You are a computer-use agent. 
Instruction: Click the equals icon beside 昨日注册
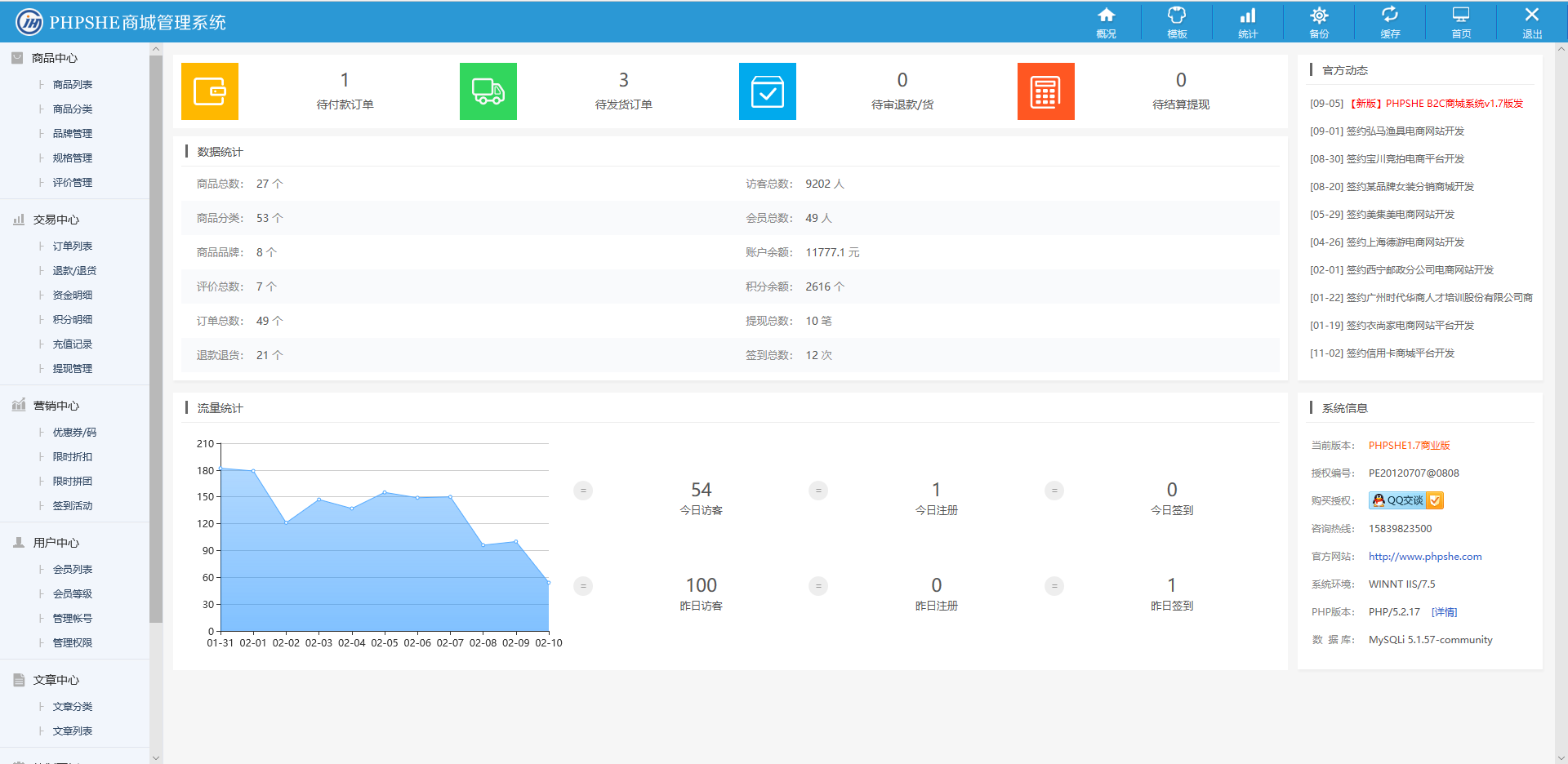(x=818, y=586)
